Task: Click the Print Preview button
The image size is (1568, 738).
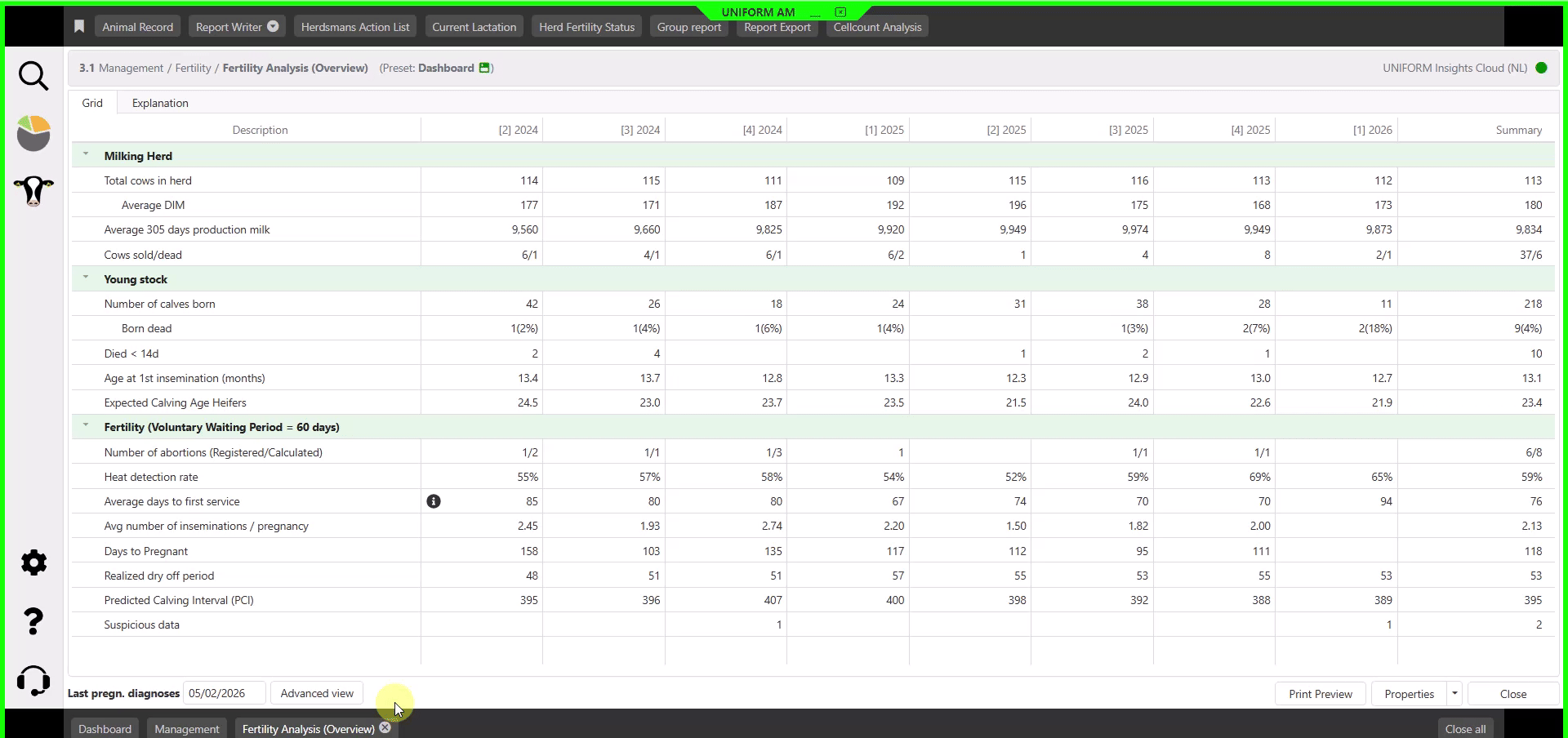Action: click(x=1320, y=694)
